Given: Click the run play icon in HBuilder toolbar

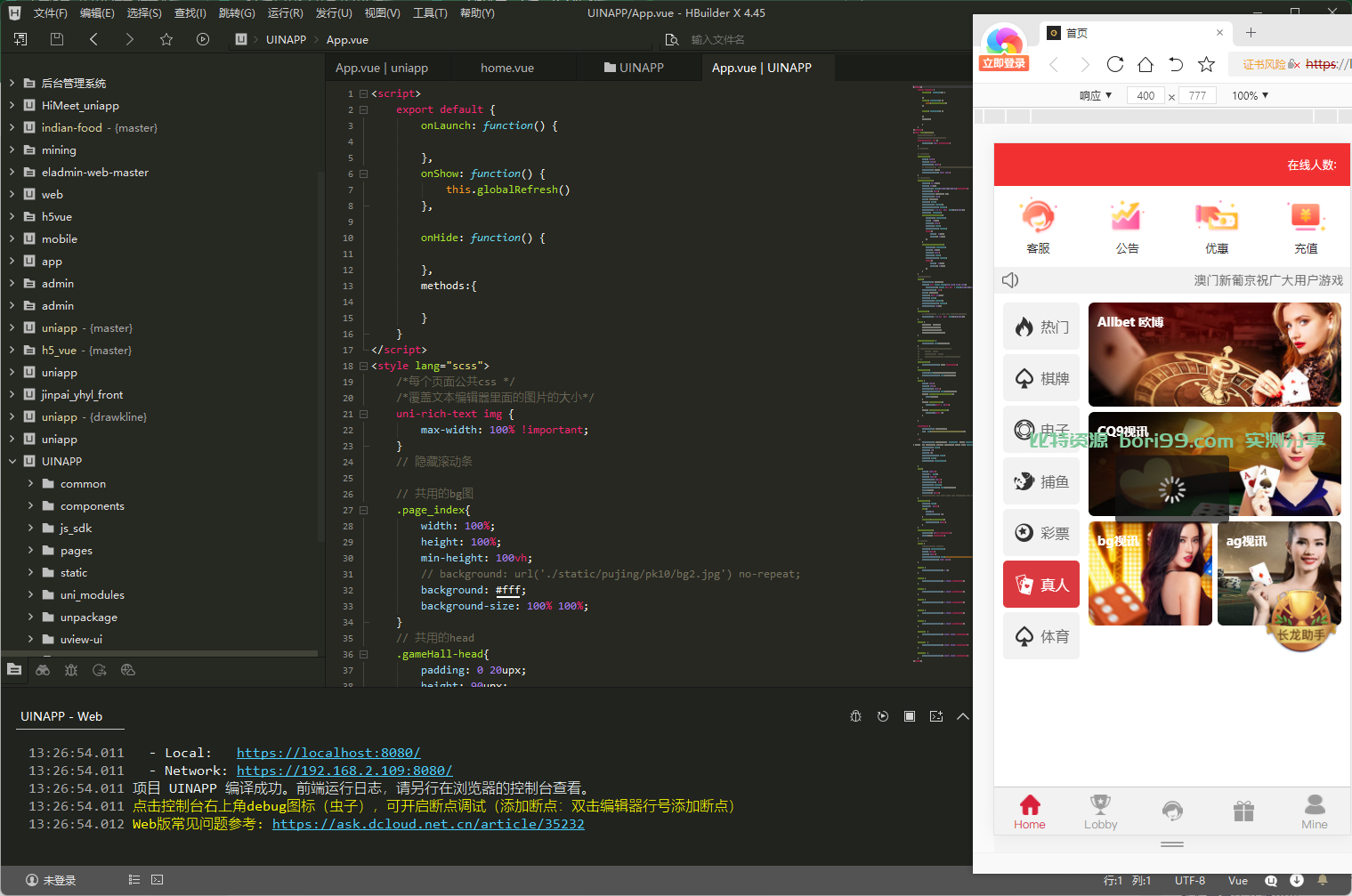Looking at the screenshot, I should pyautogui.click(x=203, y=39).
